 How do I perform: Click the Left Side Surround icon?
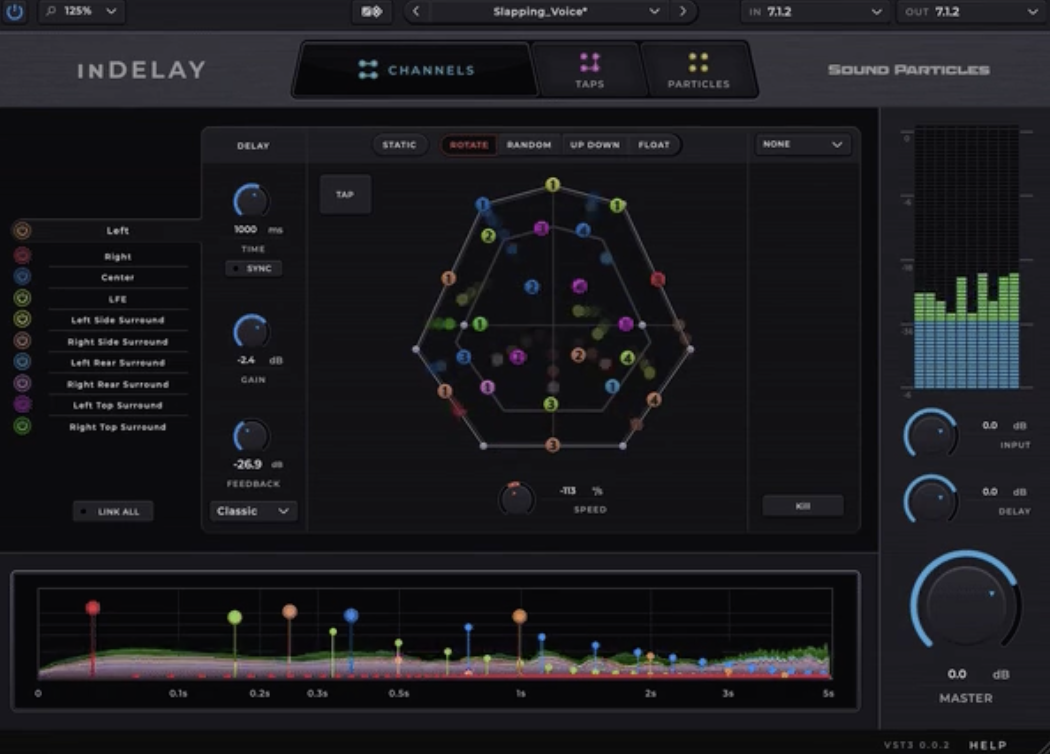tap(22, 319)
